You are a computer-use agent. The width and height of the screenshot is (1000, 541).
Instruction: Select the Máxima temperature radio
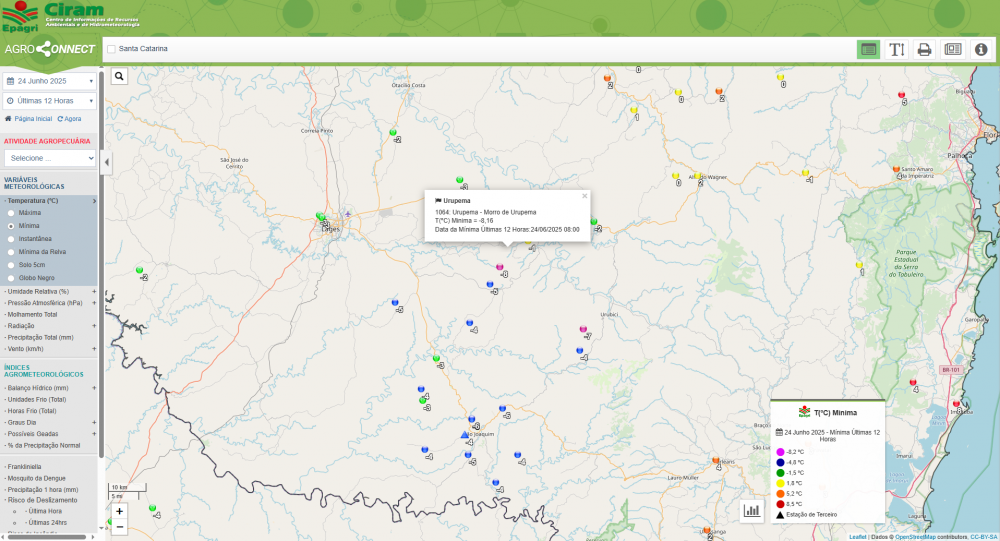(11, 213)
